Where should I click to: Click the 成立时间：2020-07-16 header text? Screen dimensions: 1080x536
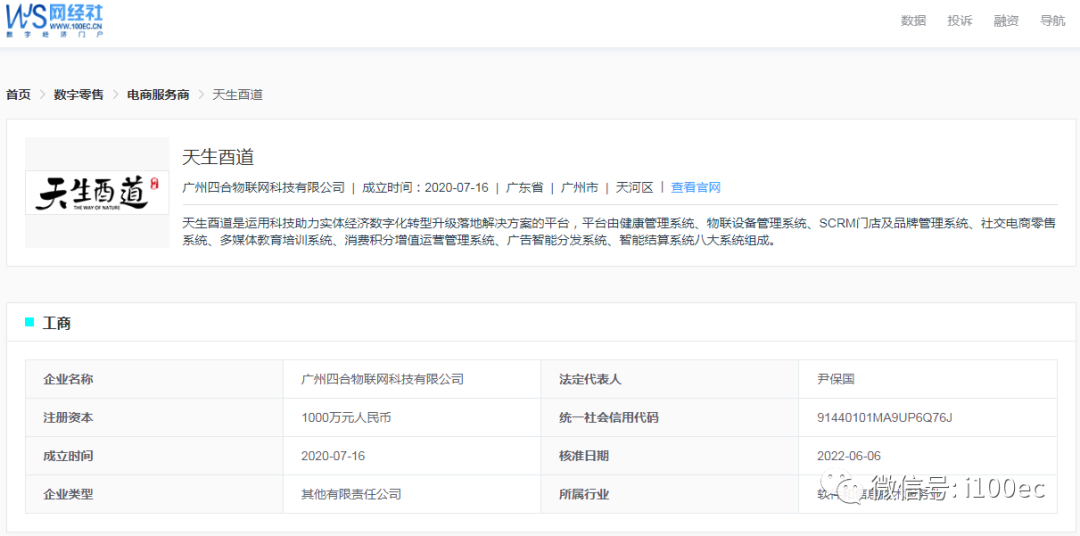click(x=425, y=187)
